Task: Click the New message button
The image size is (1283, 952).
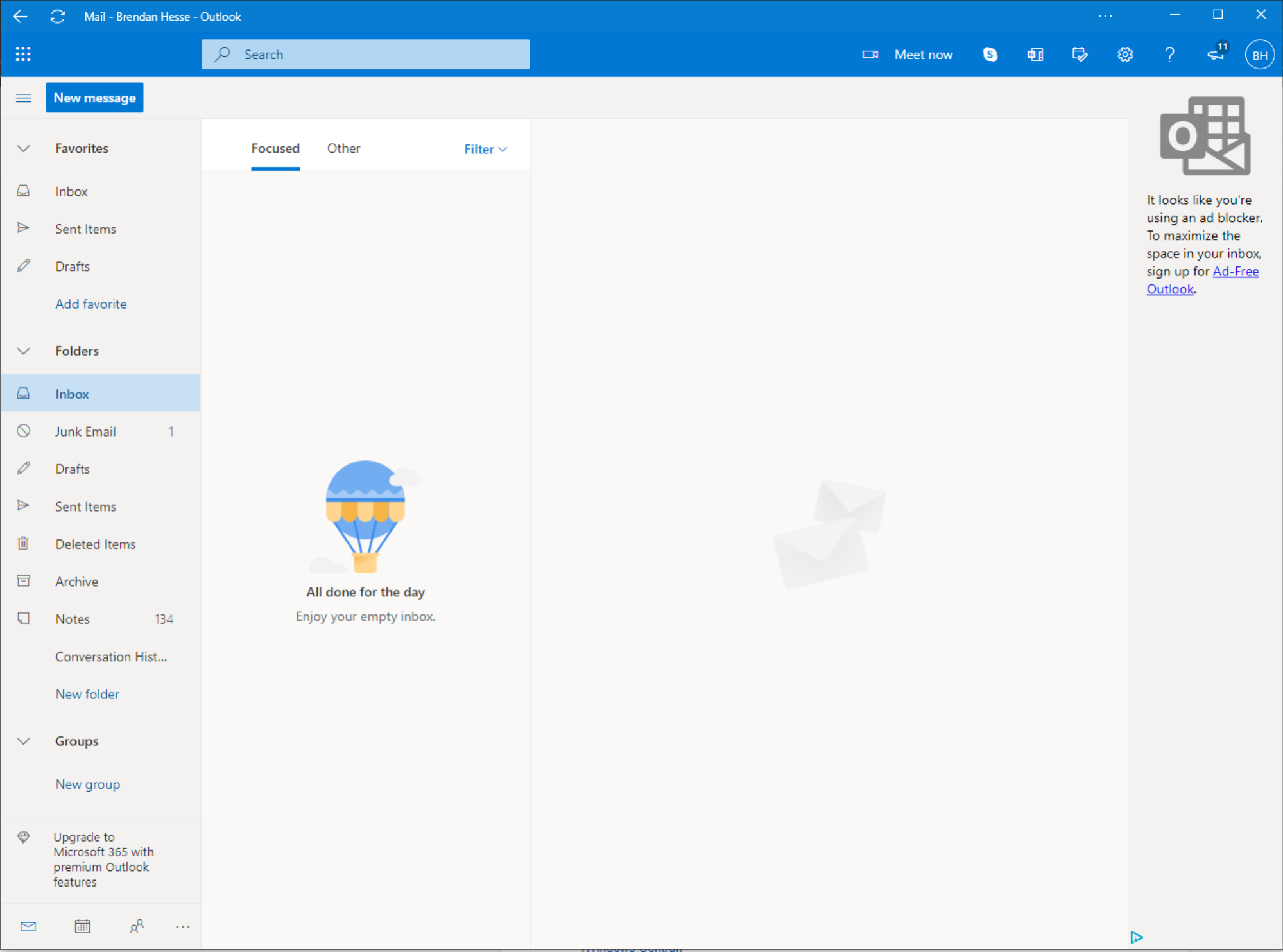Action: tap(94, 98)
